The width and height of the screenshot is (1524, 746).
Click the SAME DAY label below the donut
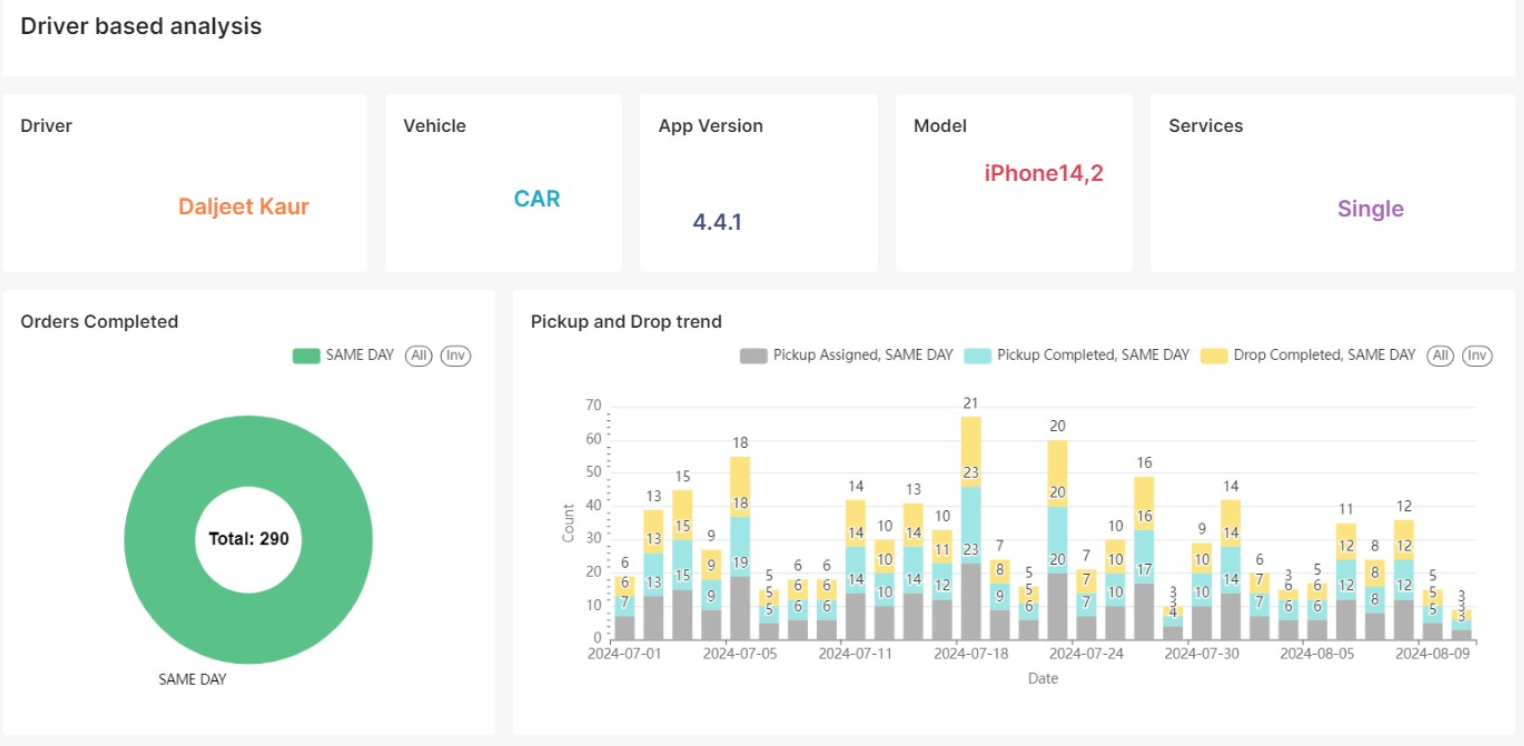pyautogui.click(x=192, y=679)
